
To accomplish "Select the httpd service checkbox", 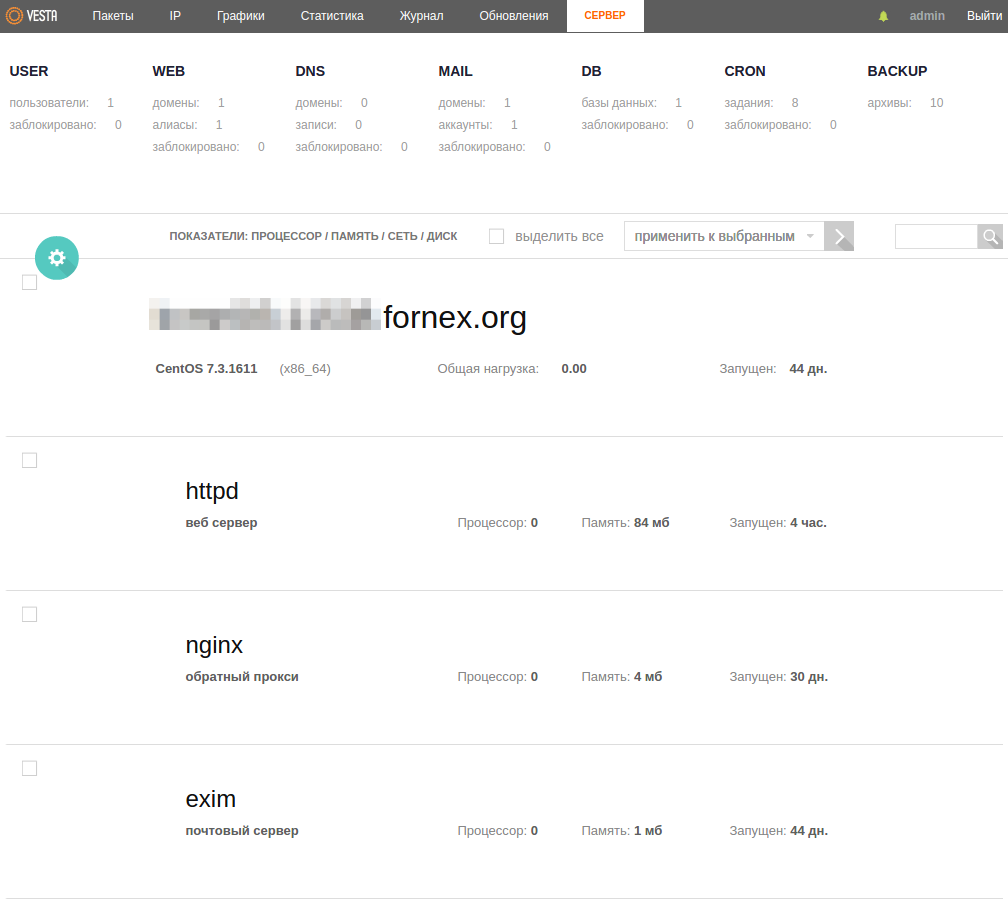I will tap(30, 460).
